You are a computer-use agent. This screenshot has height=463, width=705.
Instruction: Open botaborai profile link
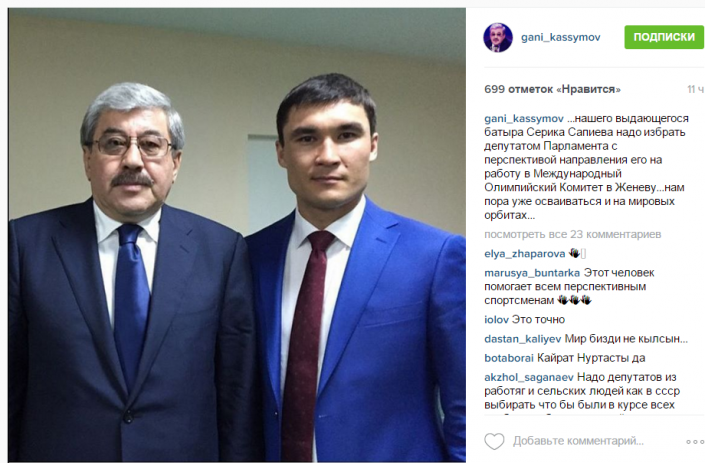click(509, 358)
